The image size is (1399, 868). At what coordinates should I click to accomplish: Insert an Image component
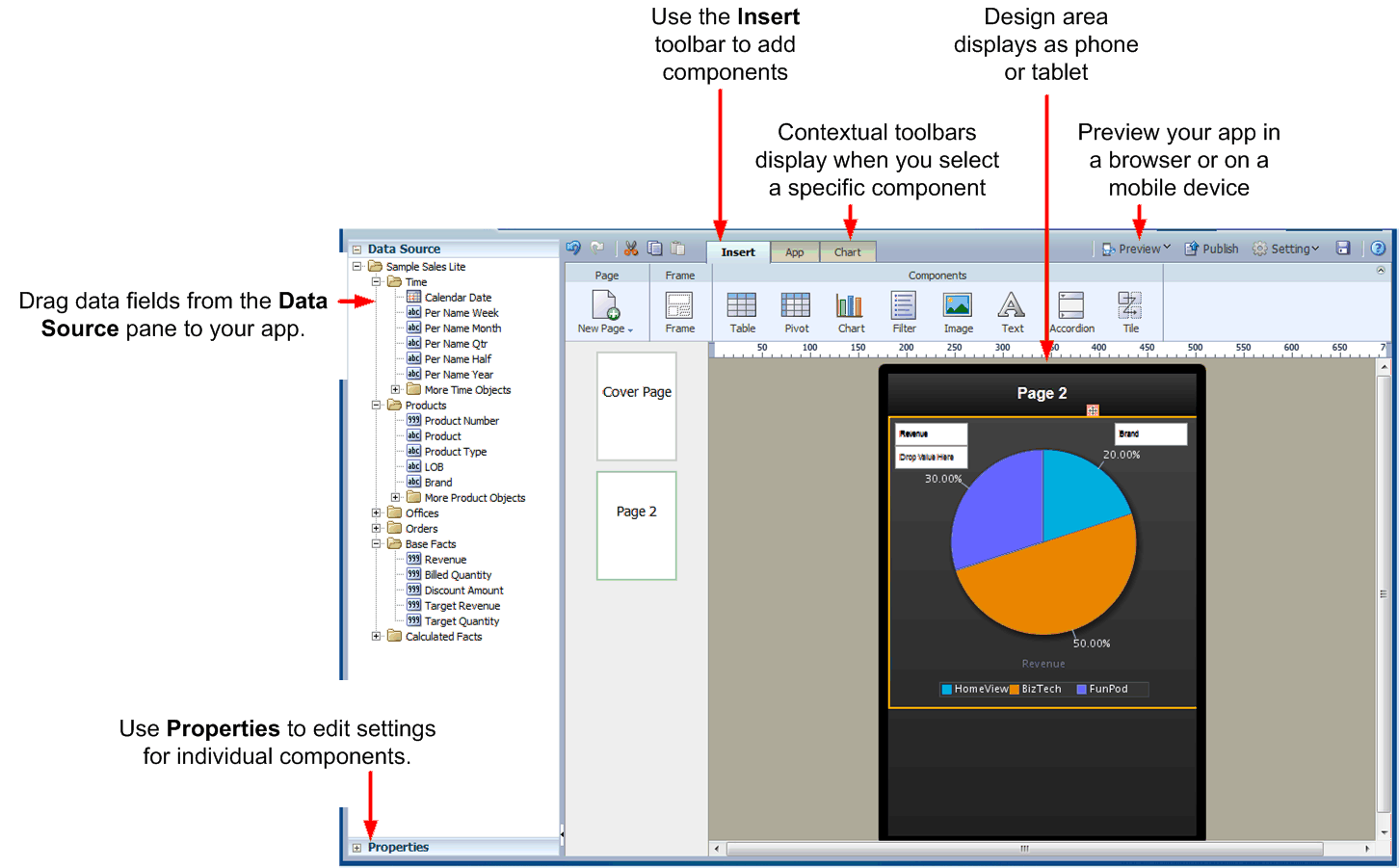click(x=958, y=312)
